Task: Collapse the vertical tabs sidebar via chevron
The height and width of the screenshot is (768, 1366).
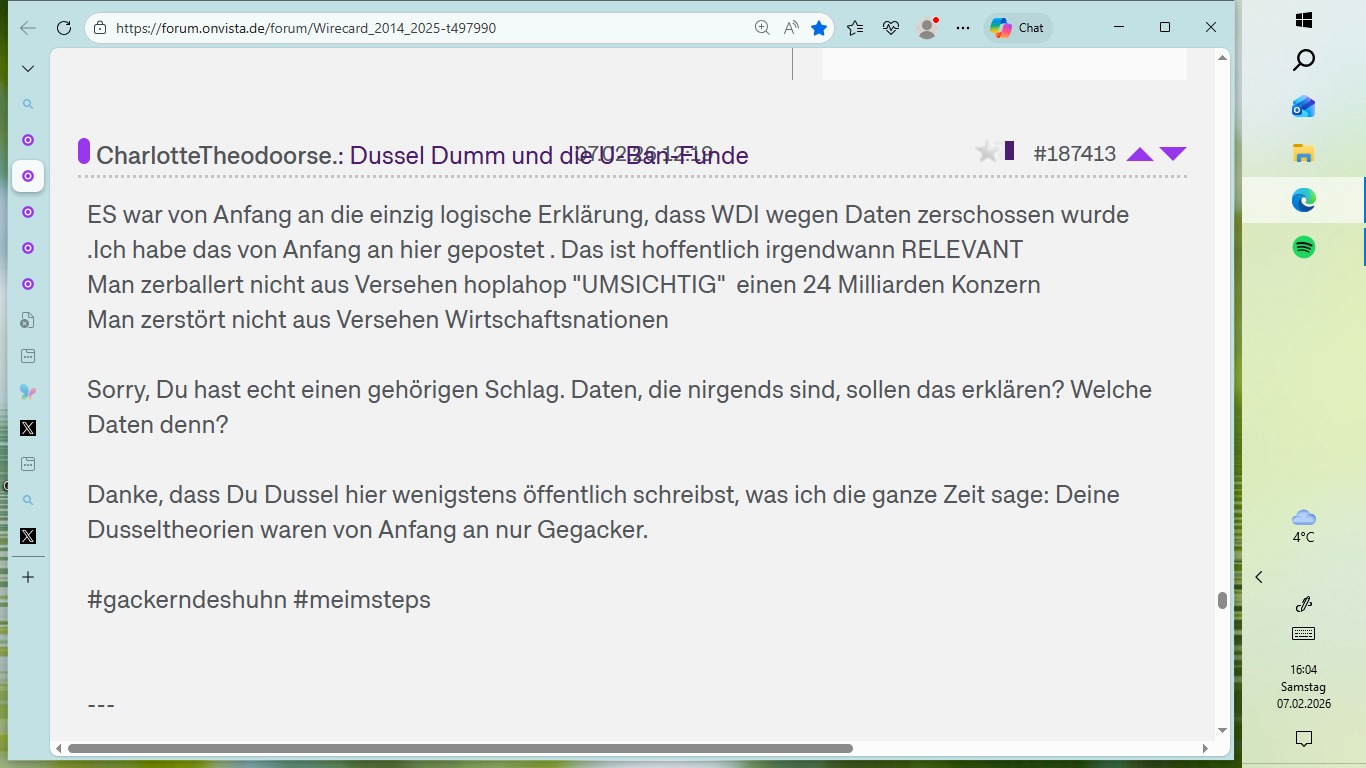Action: tap(28, 68)
